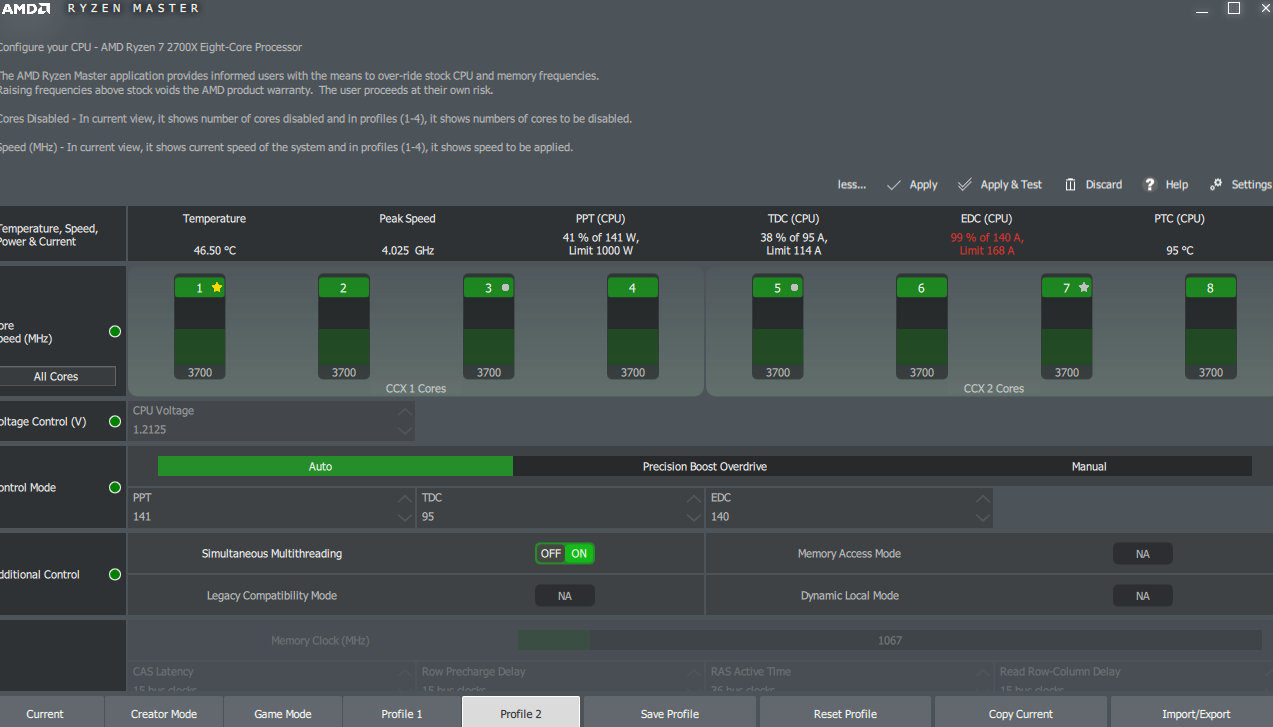Viewport: 1273px width, 727px height.
Task: Select core 8 header
Action: (x=1211, y=288)
